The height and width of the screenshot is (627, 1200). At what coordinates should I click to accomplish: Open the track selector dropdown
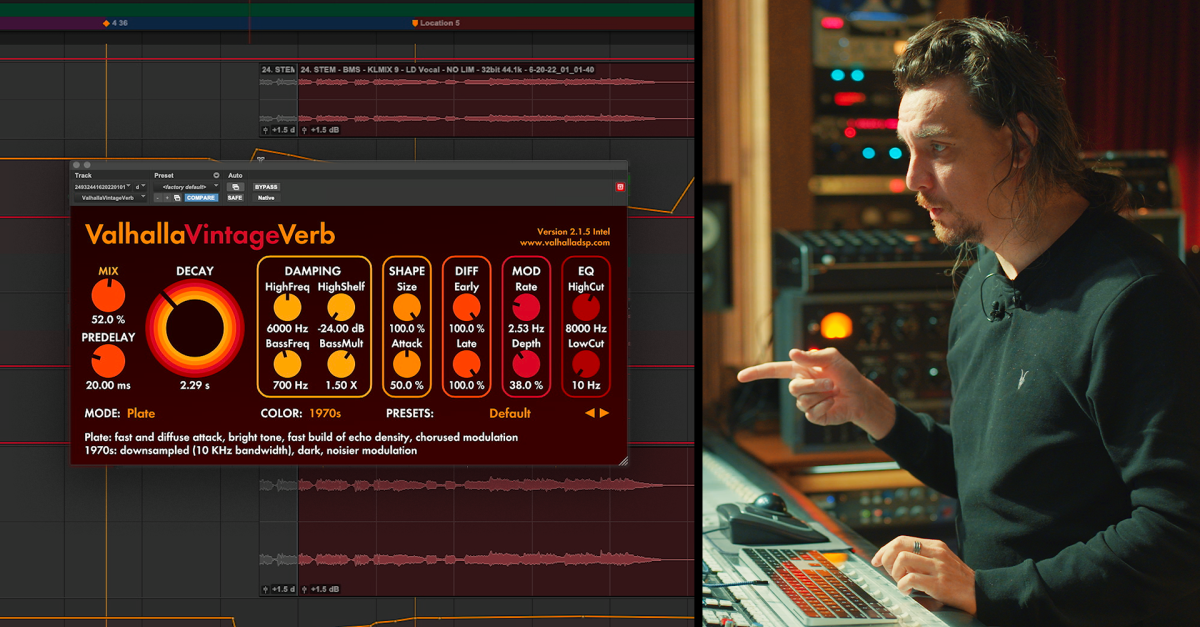point(103,187)
